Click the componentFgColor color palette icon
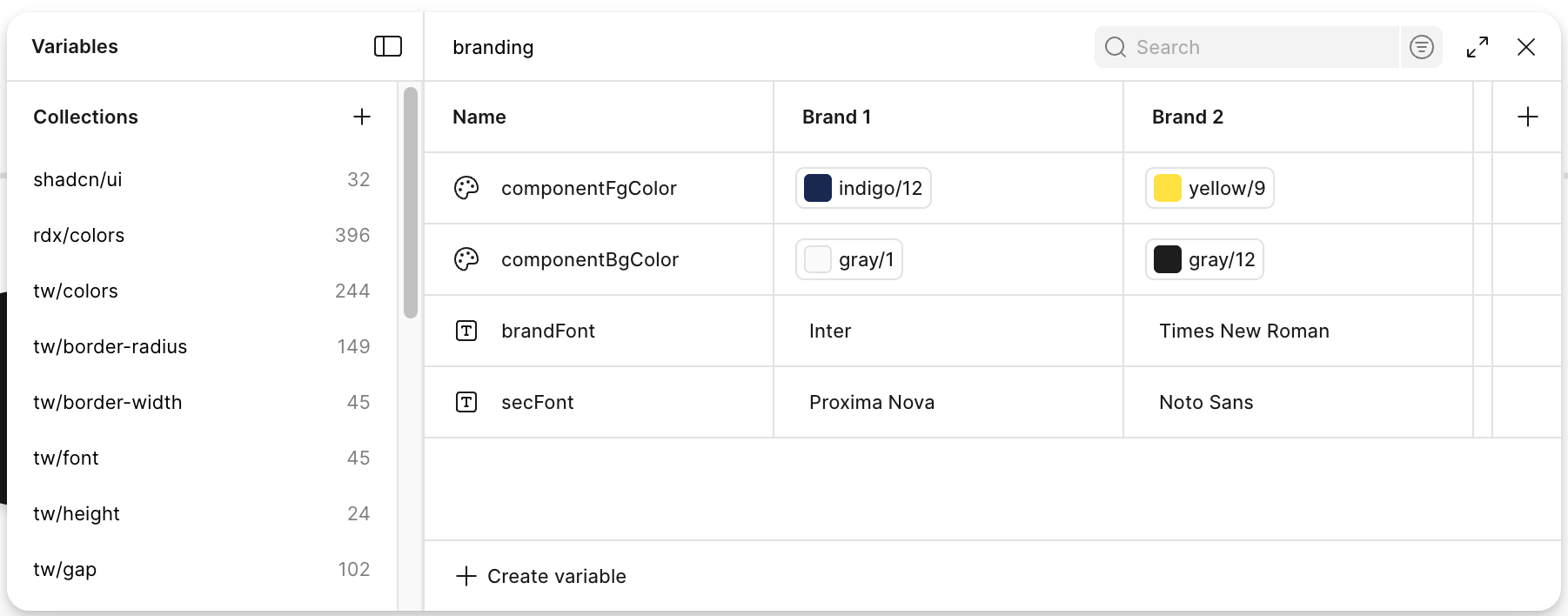This screenshot has height=616, width=1568. [466, 188]
